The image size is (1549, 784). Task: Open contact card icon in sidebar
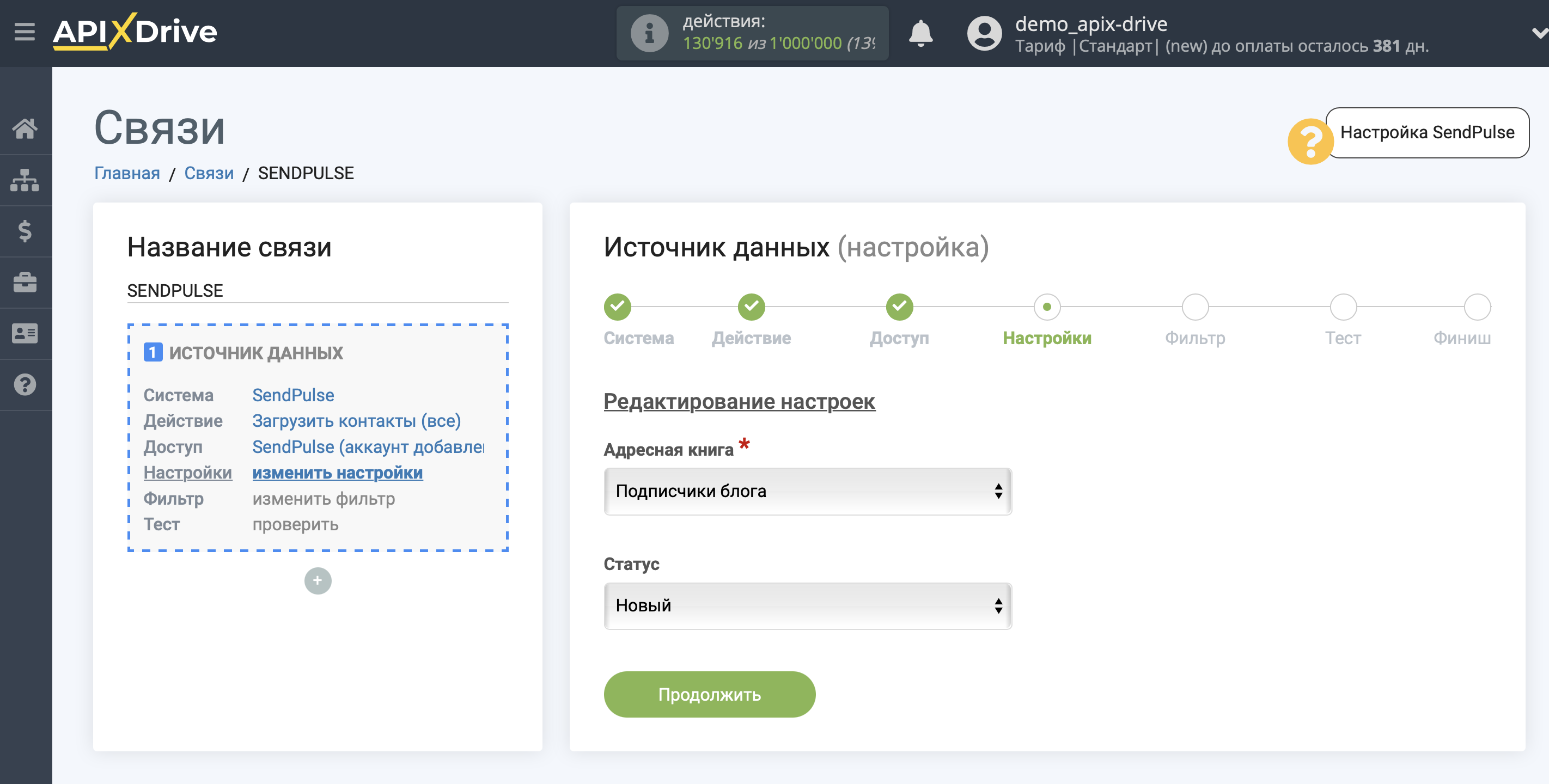click(25, 333)
